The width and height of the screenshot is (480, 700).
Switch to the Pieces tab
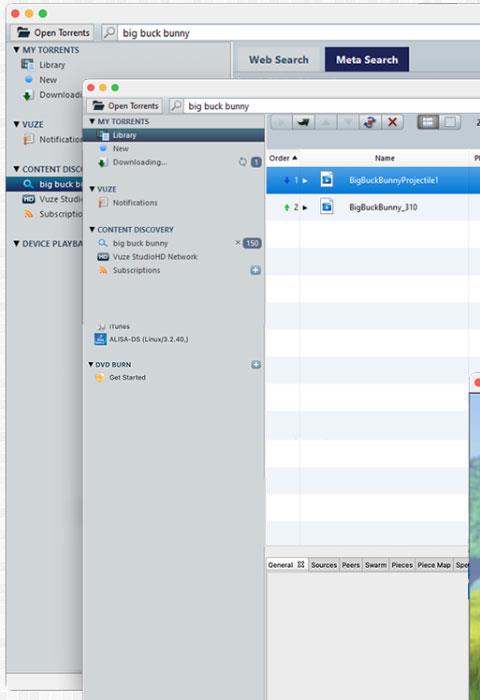coord(402,565)
